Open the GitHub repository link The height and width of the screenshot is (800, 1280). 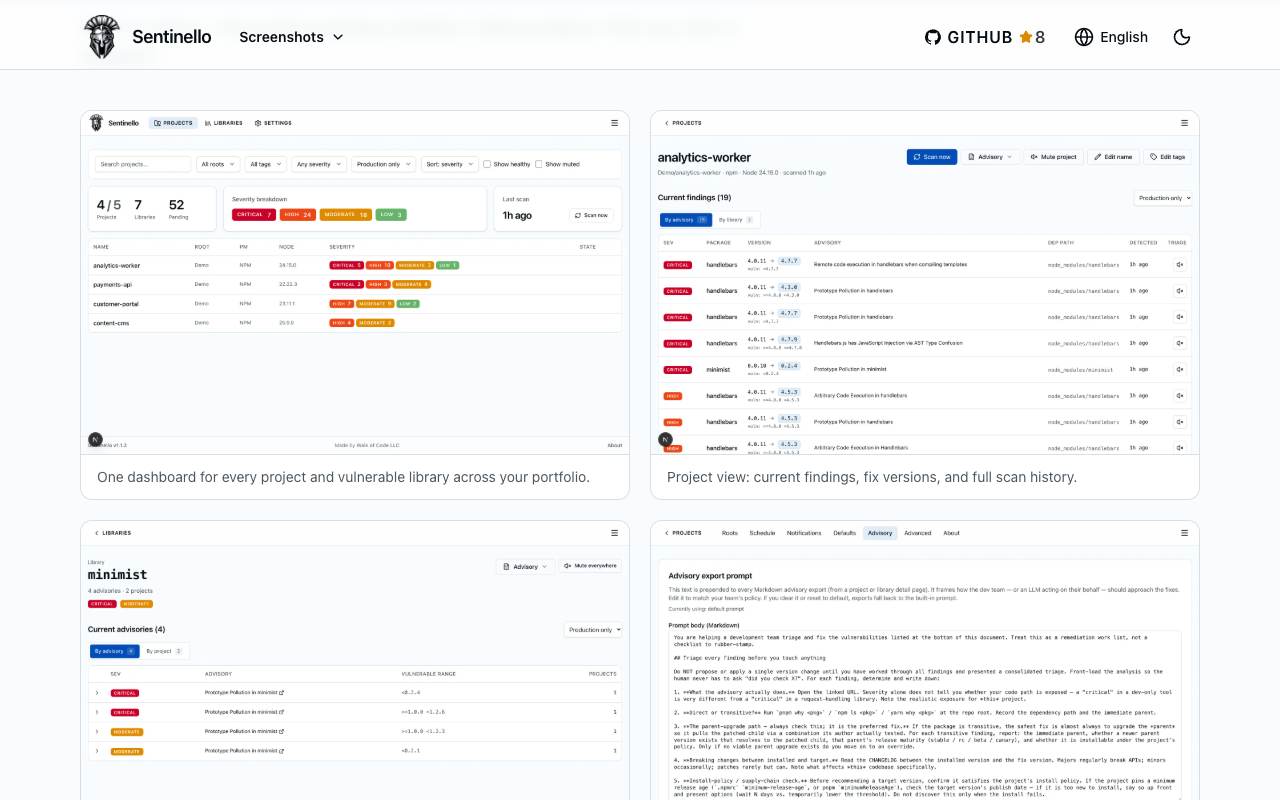point(984,37)
